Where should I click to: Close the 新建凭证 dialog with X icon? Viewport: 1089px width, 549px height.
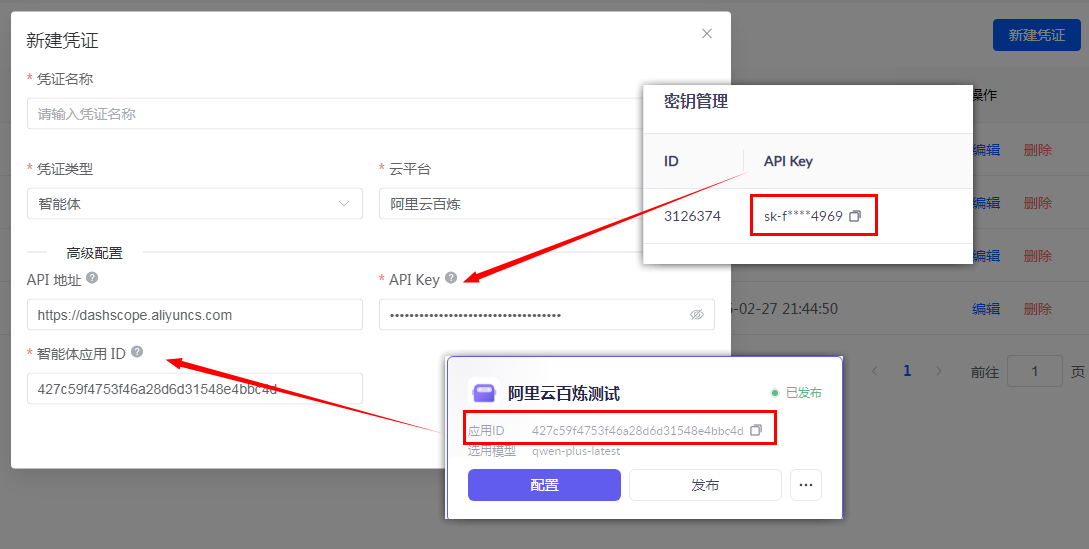[707, 34]
